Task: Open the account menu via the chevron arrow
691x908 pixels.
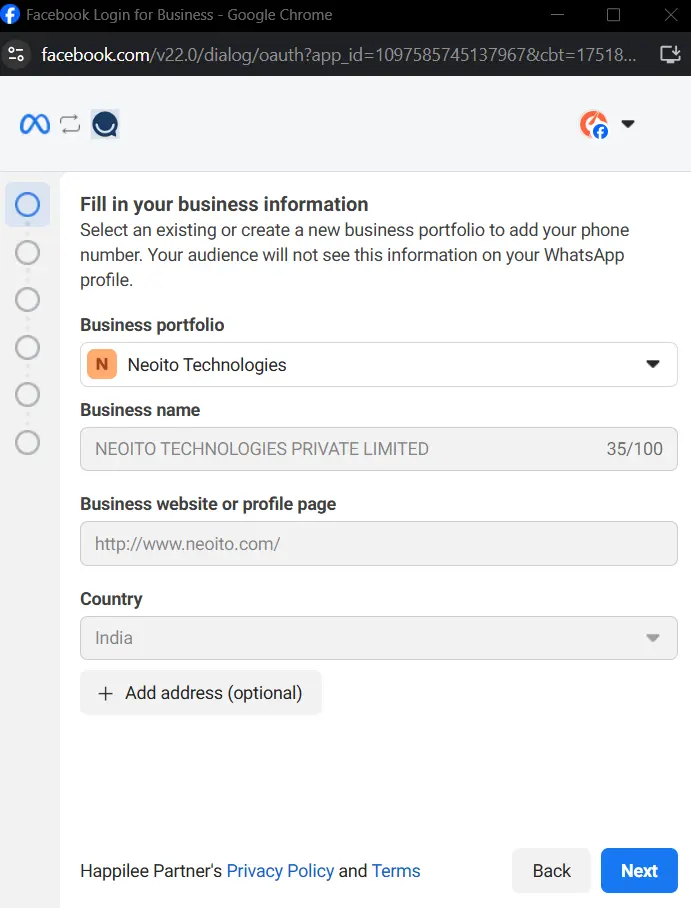Action: [628, 123]
